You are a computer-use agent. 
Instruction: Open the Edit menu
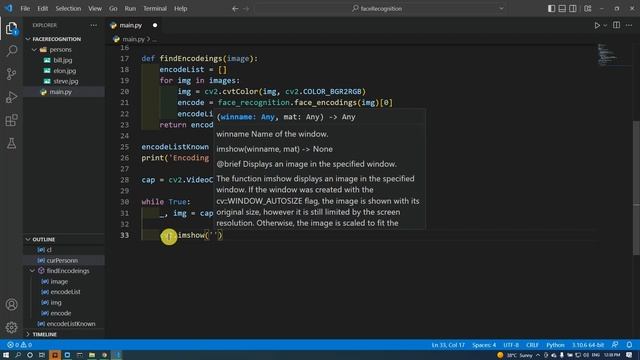(x=42, y=9)
